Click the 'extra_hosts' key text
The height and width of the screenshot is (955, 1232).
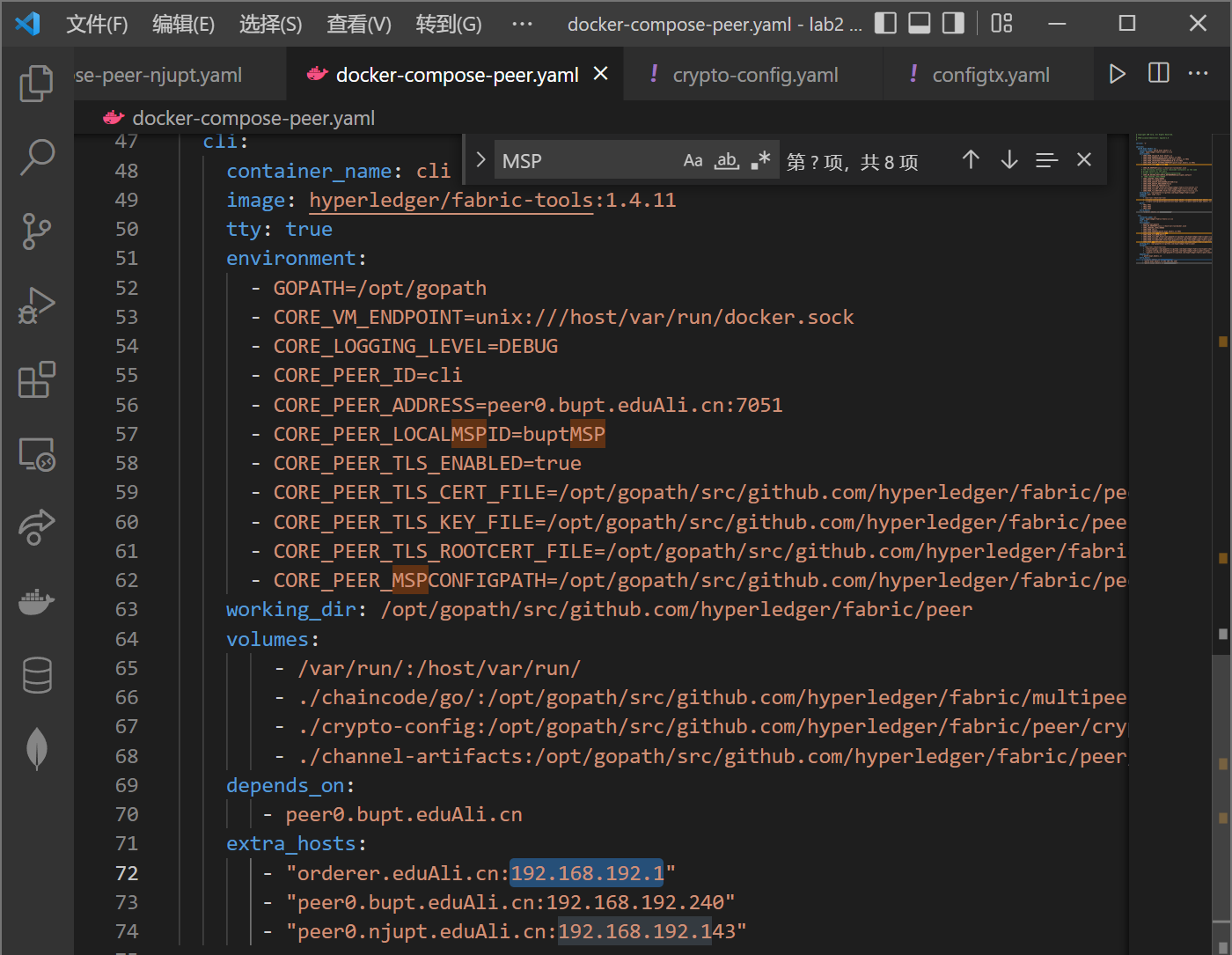pos(291,843)
